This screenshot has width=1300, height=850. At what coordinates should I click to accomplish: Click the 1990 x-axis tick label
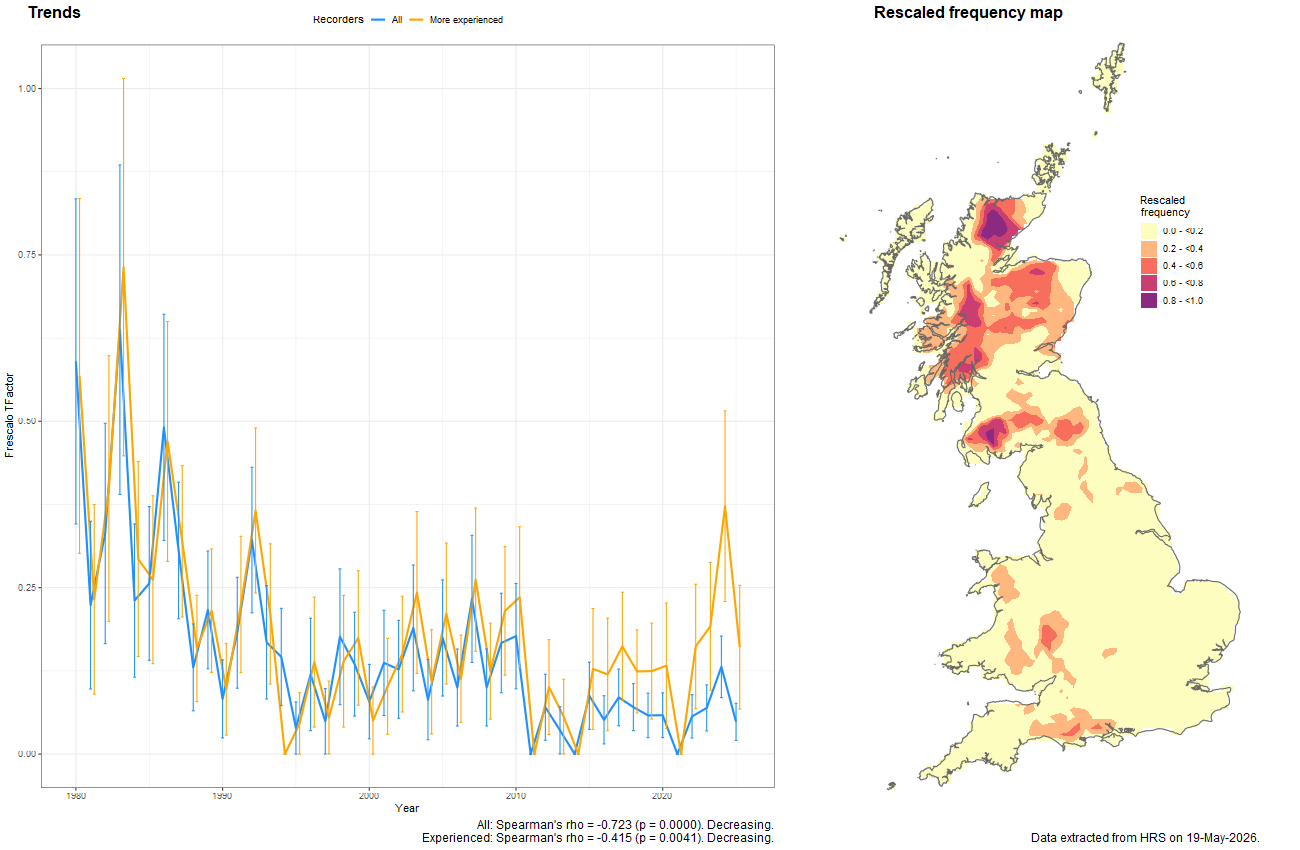[x=222, y=796]
